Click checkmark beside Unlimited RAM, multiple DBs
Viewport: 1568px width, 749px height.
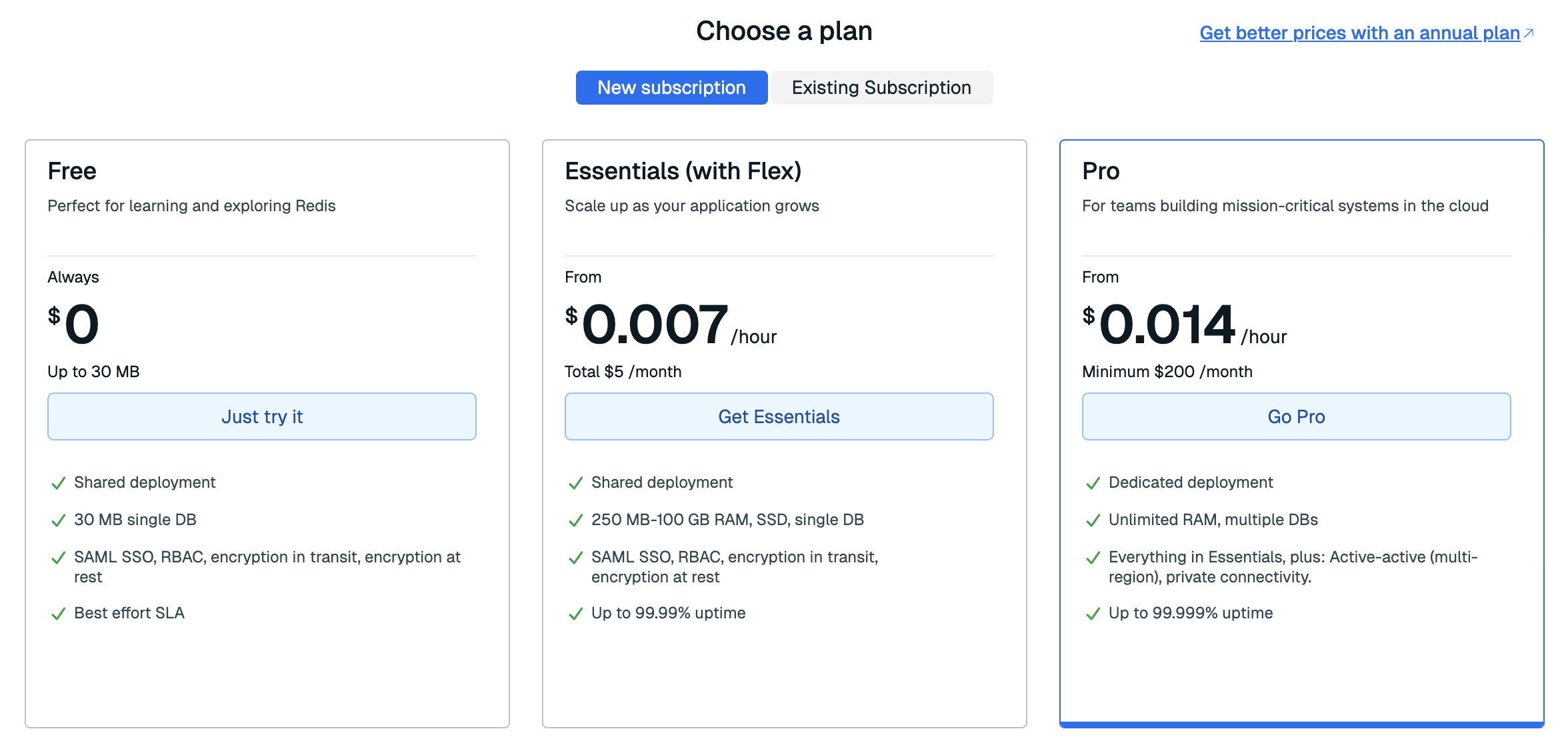point(1093,520)
